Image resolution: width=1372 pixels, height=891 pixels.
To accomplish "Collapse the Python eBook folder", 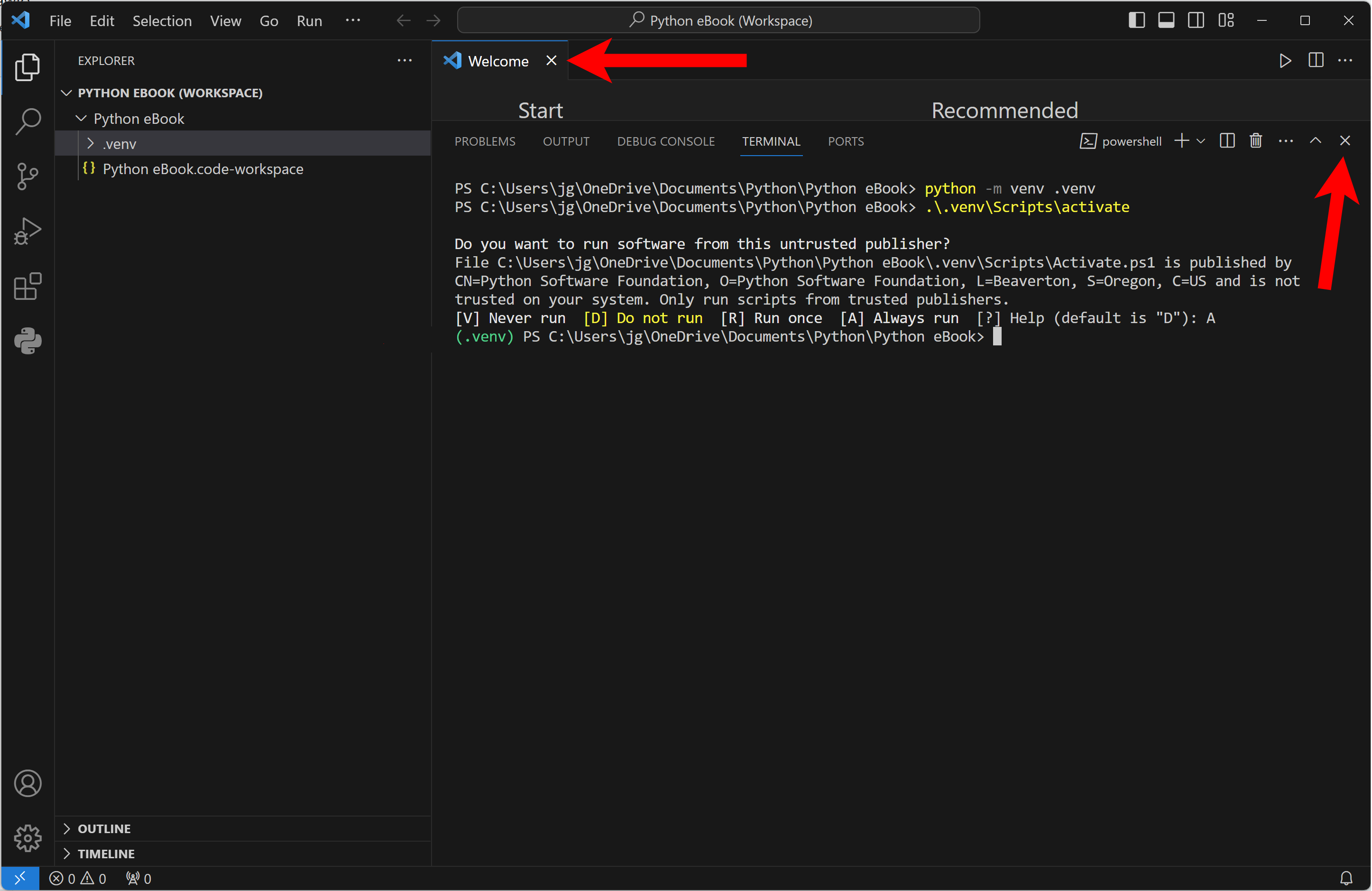I will 242,118.
